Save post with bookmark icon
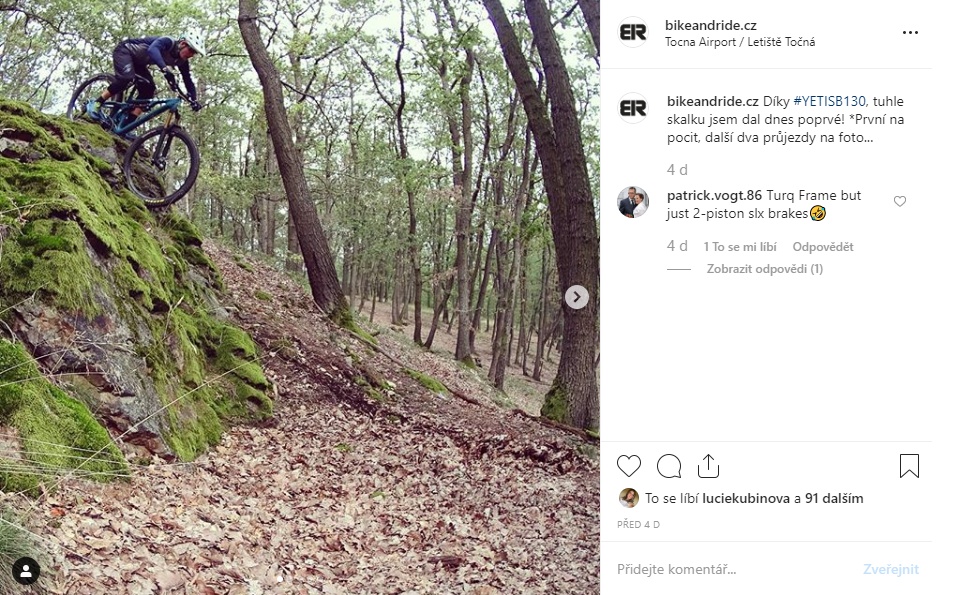960x595 pixels. point(909,466)
